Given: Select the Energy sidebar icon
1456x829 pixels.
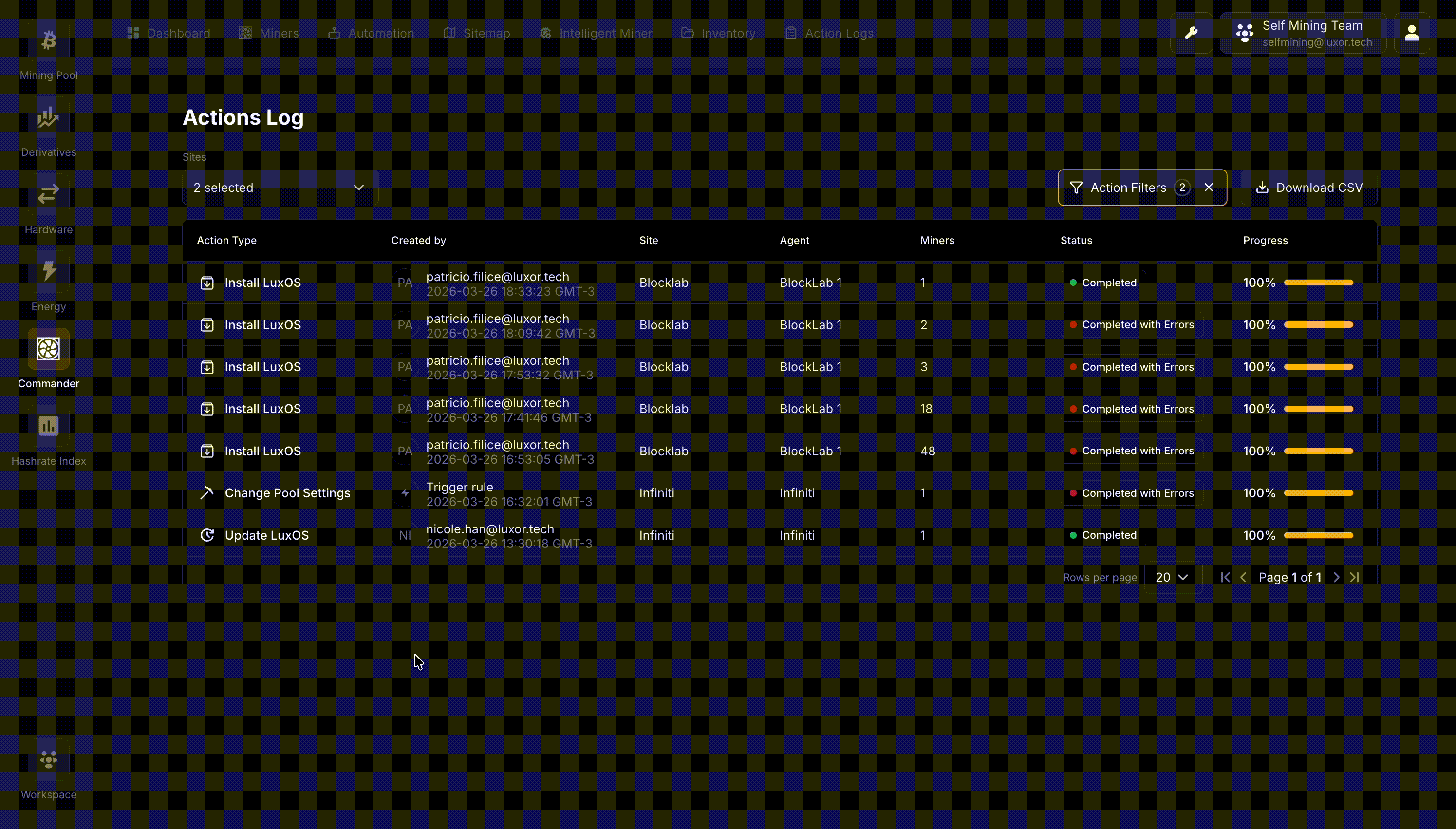Looking at the screenshot, I should click(48, 272).
